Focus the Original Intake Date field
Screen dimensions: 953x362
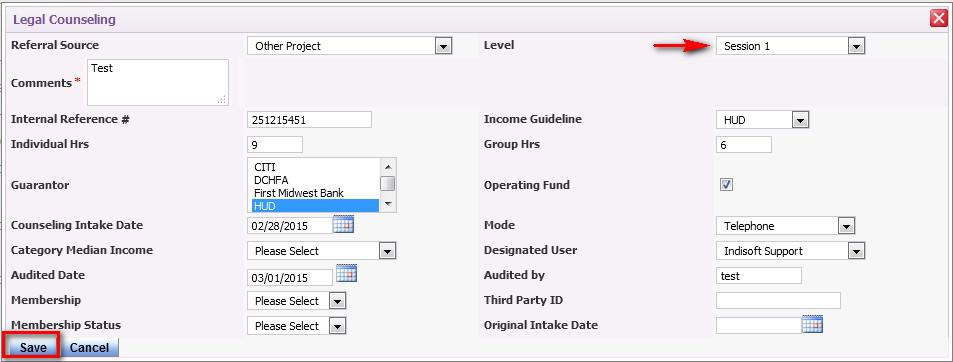pos(759,326)
